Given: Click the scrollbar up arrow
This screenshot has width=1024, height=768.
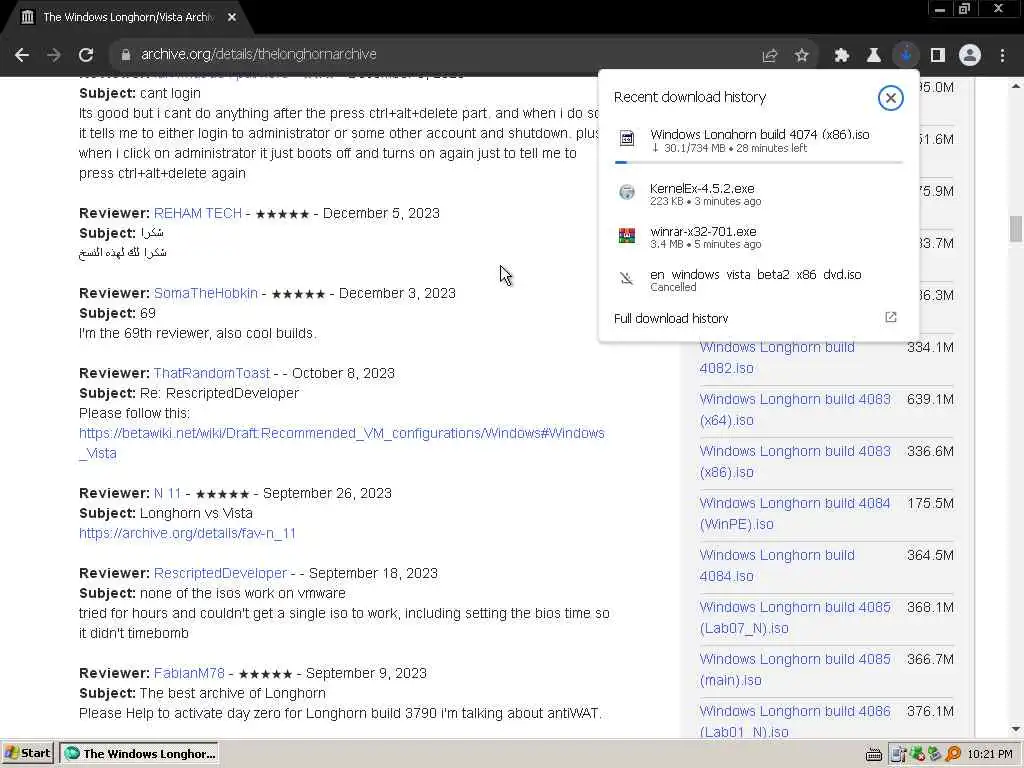Looking at the screenshot, I should 1016,86.
